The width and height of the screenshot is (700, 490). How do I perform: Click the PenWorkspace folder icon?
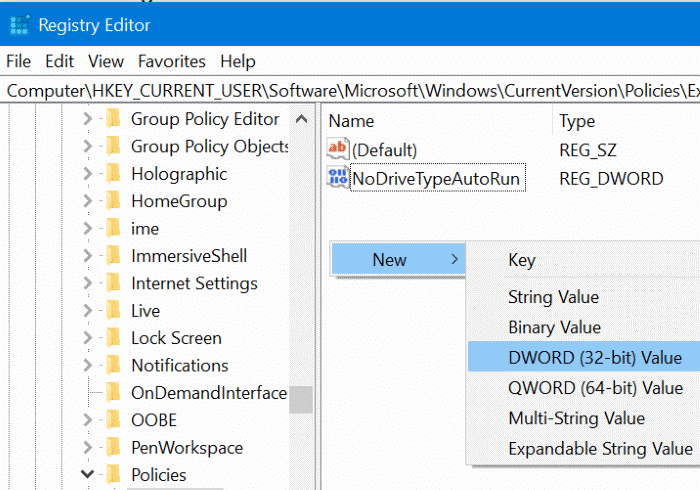tap(116, 448)
